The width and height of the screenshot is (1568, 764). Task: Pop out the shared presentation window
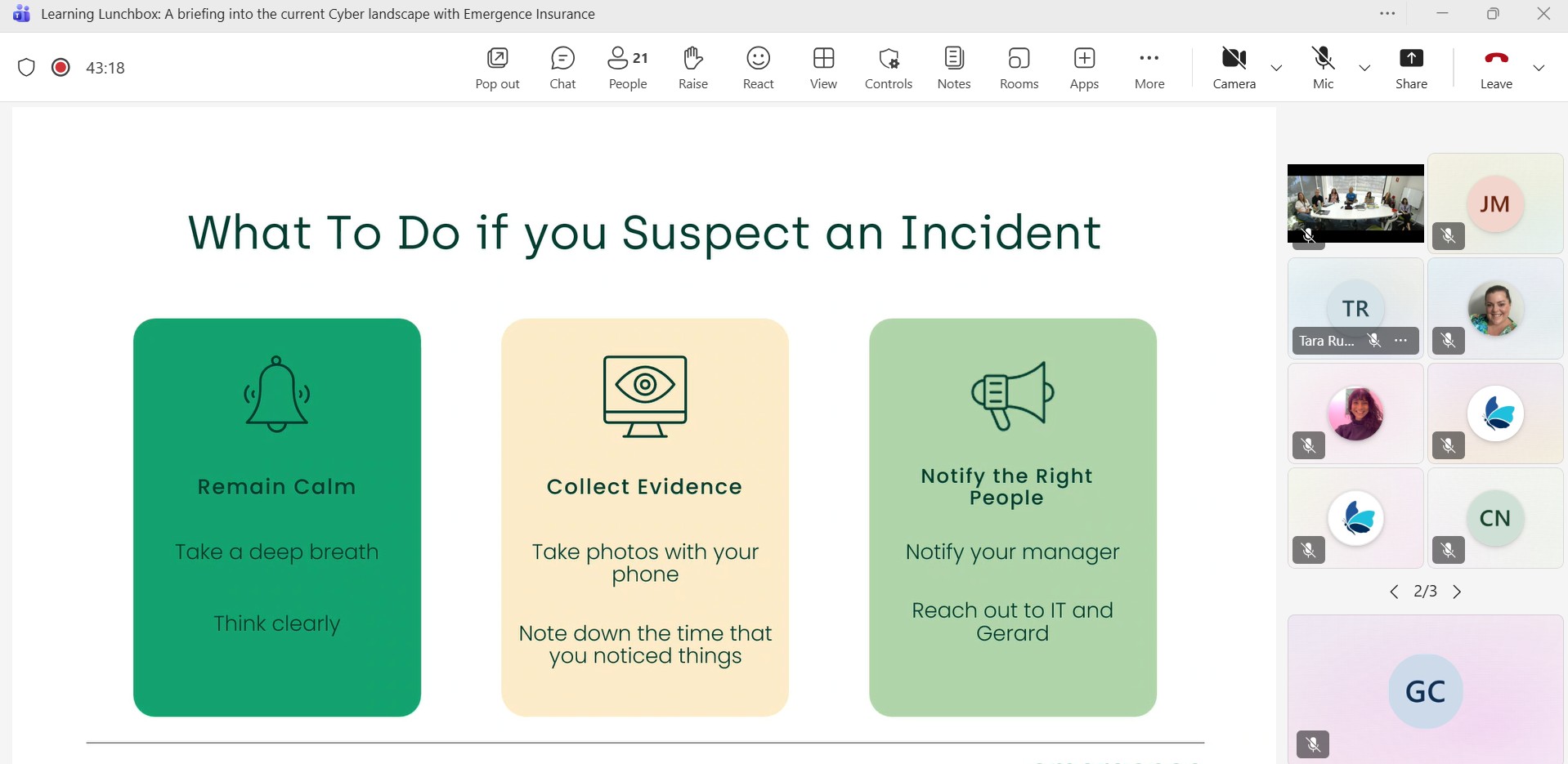497,68
